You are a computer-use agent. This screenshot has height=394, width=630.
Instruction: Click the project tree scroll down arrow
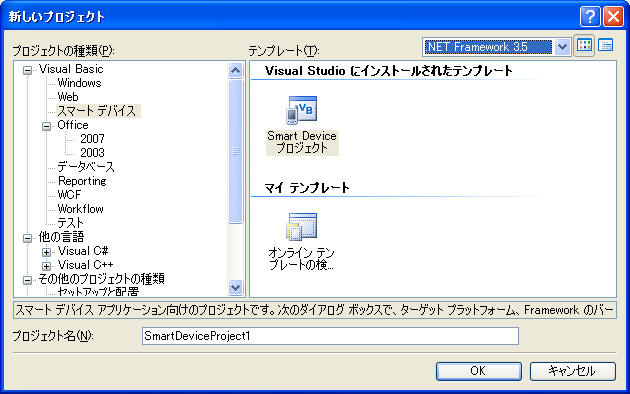coord(235,287)
